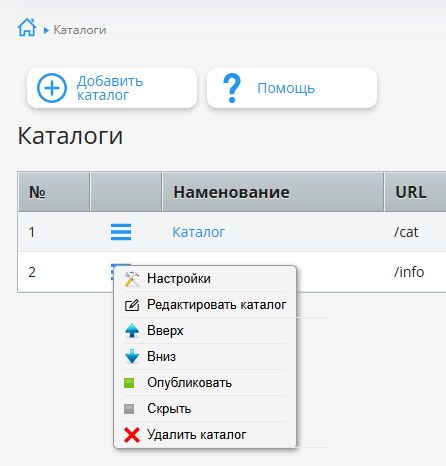Image resolution: width=446 pixels, height=466 pixels.
Task: Click the /info URL cell
Action: (x=409, y=272)
